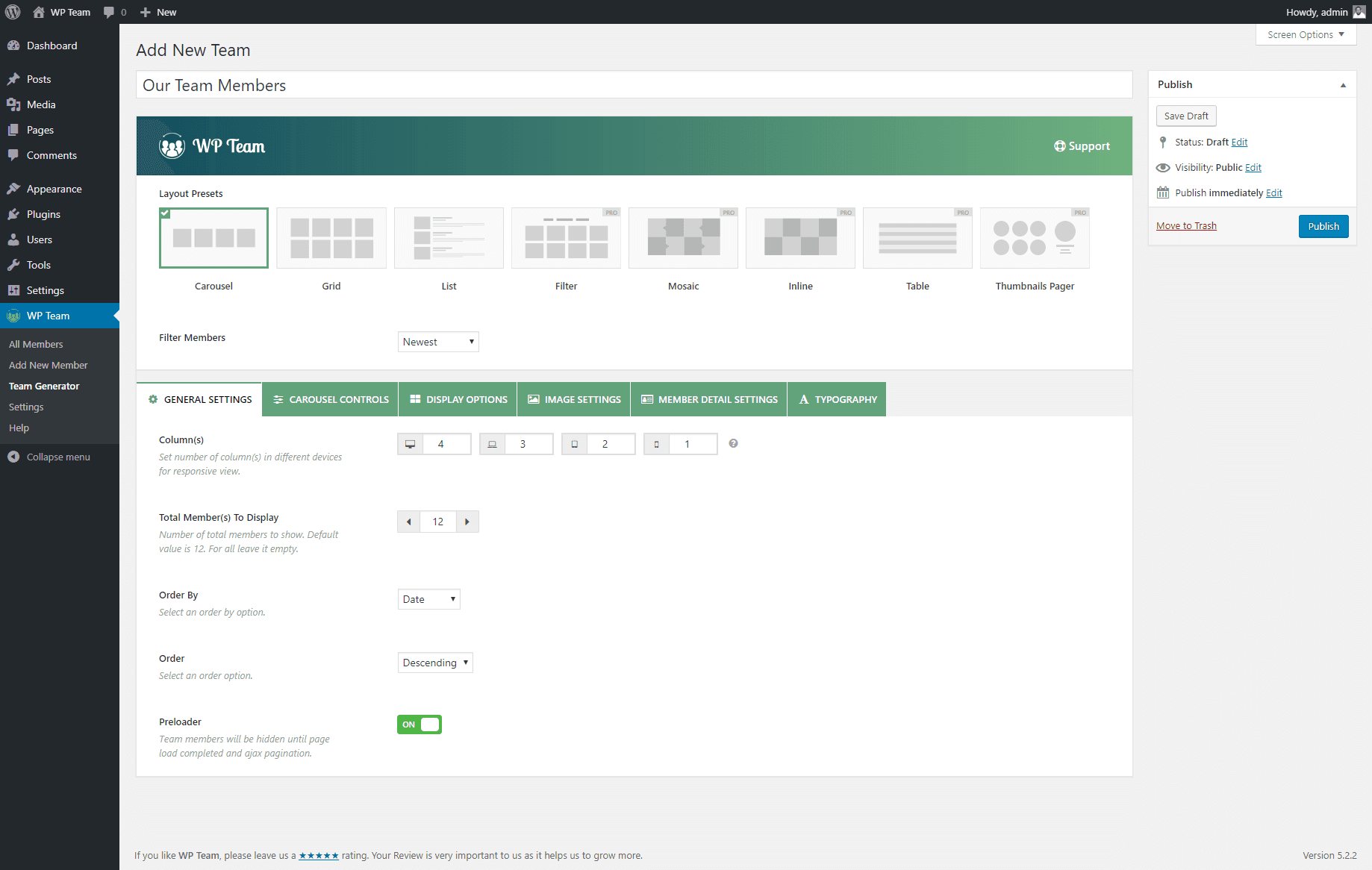Screen dimensions: 1372x870
Task: Increase total members with right arrow
Action: (467, 522)
